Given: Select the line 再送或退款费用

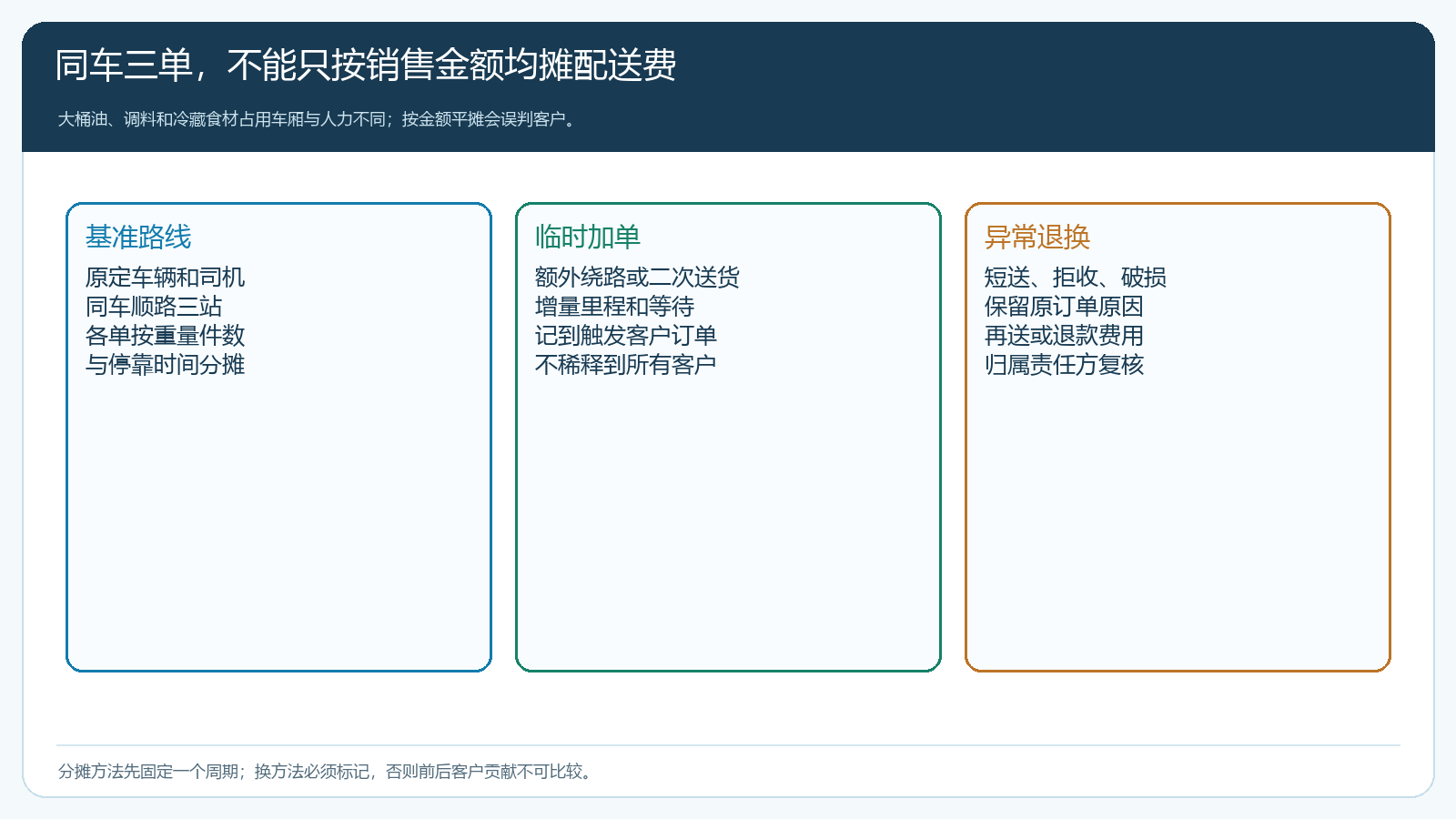Looking at the screenshot, I should coord(1064,335).
